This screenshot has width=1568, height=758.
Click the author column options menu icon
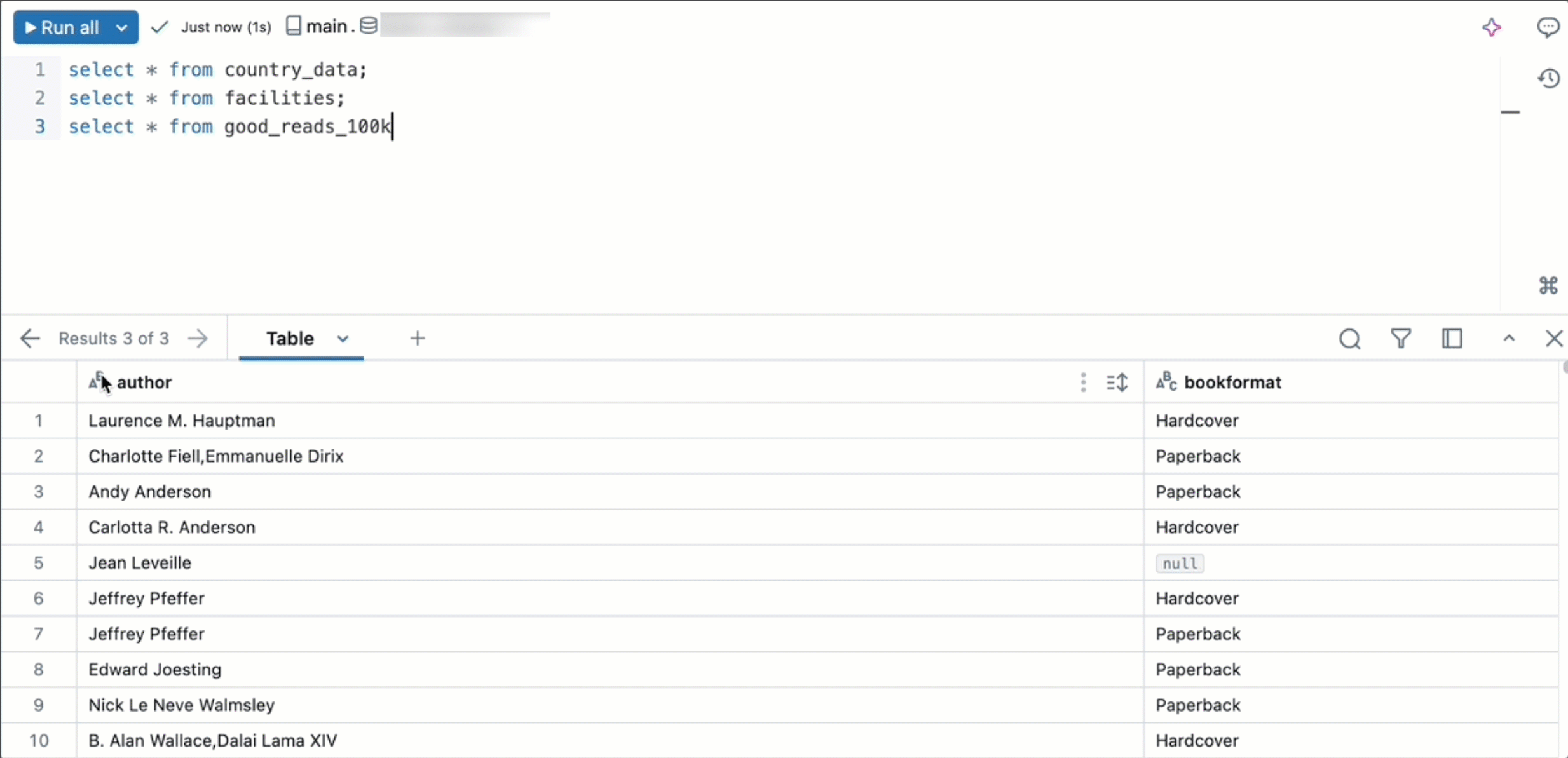tap(1082, 382)
